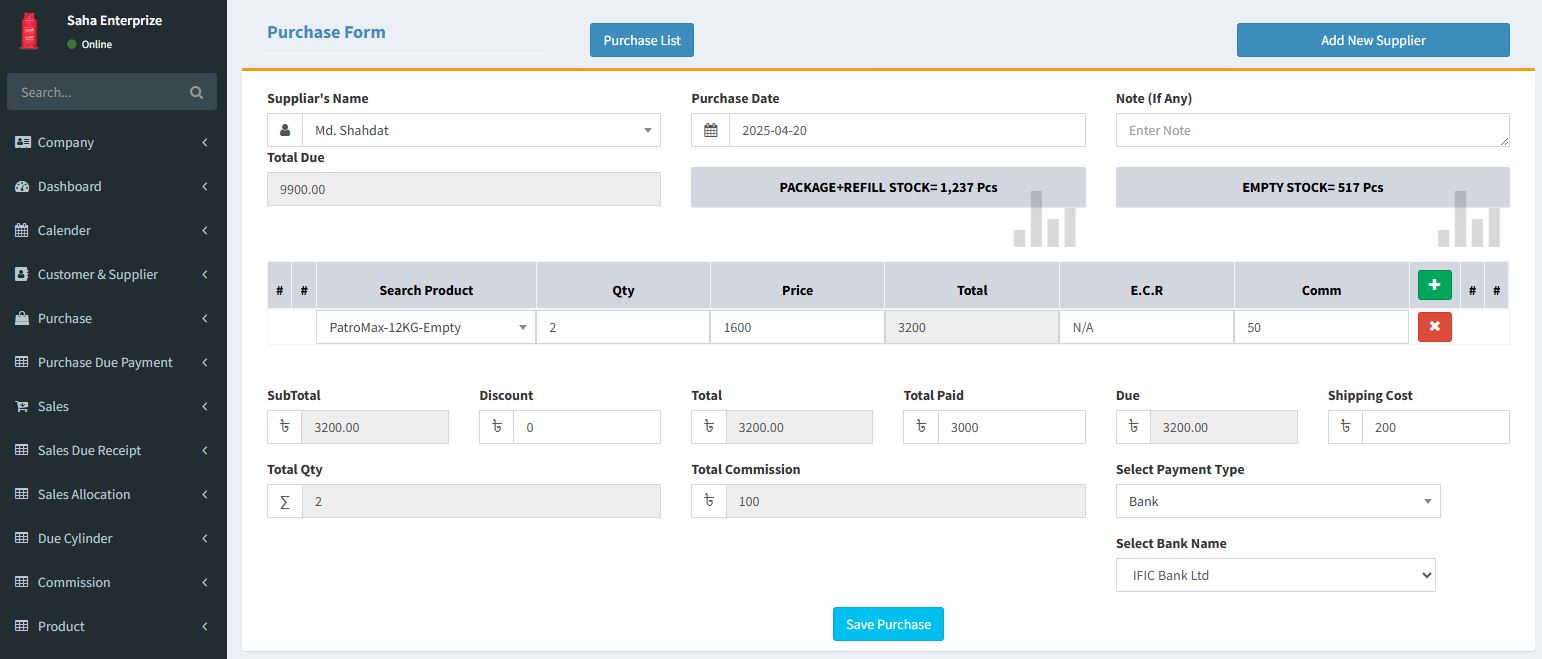Open the Sales Allocation menu
Screen dimensions: 1542x659
click(x=113, y=494)
